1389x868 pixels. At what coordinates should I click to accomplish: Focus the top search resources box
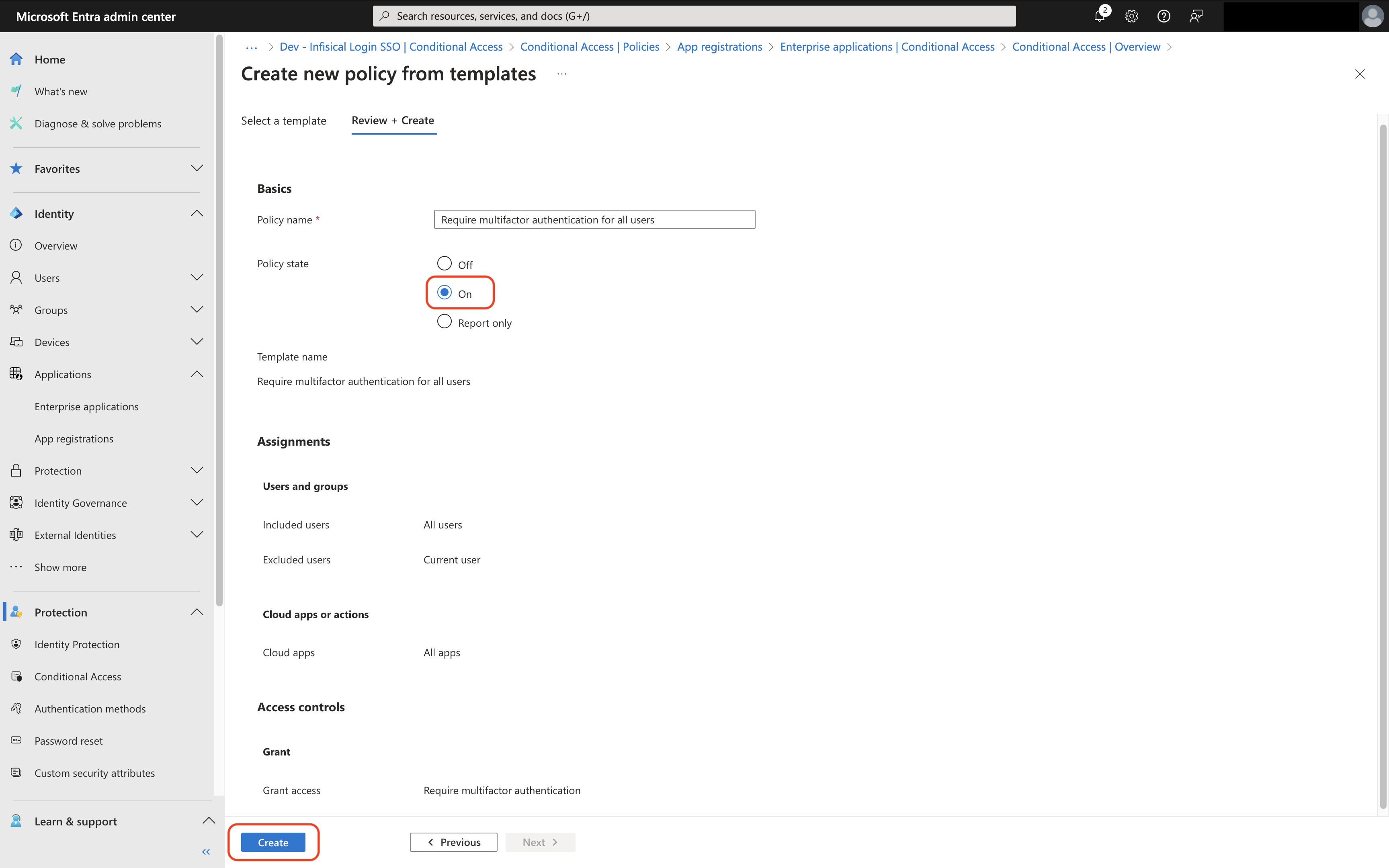coord(694,16)
